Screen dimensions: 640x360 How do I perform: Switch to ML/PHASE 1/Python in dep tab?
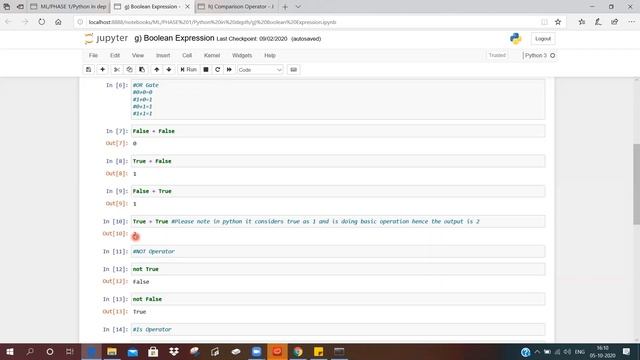click(x=69, y=7)
